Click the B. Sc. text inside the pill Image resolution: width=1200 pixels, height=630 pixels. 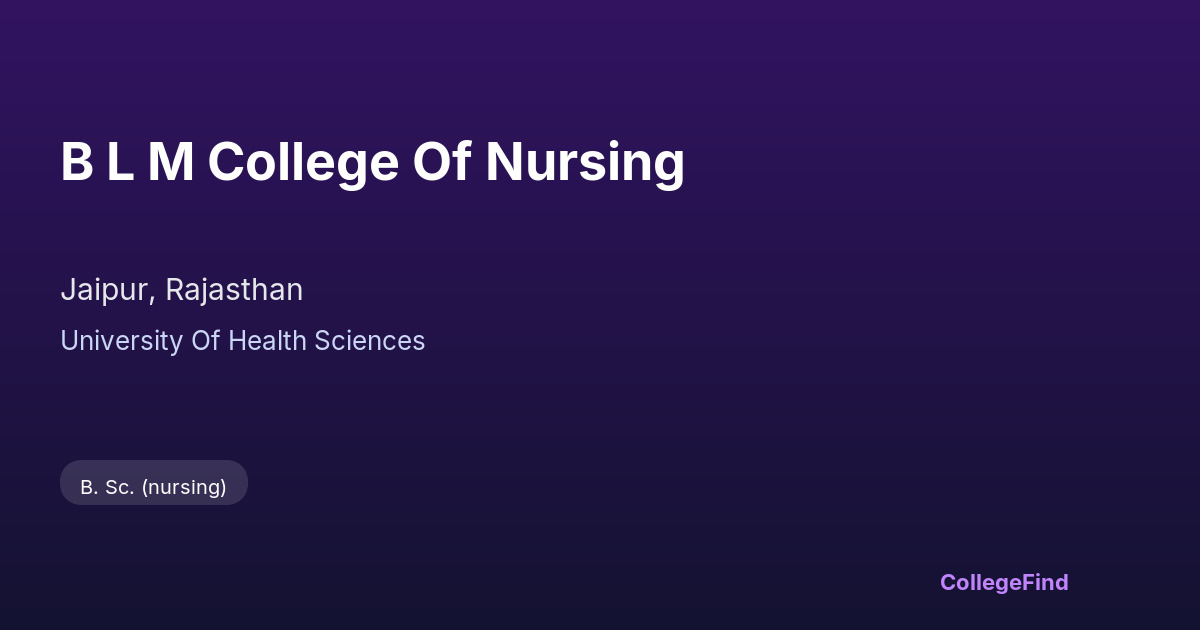107,487
